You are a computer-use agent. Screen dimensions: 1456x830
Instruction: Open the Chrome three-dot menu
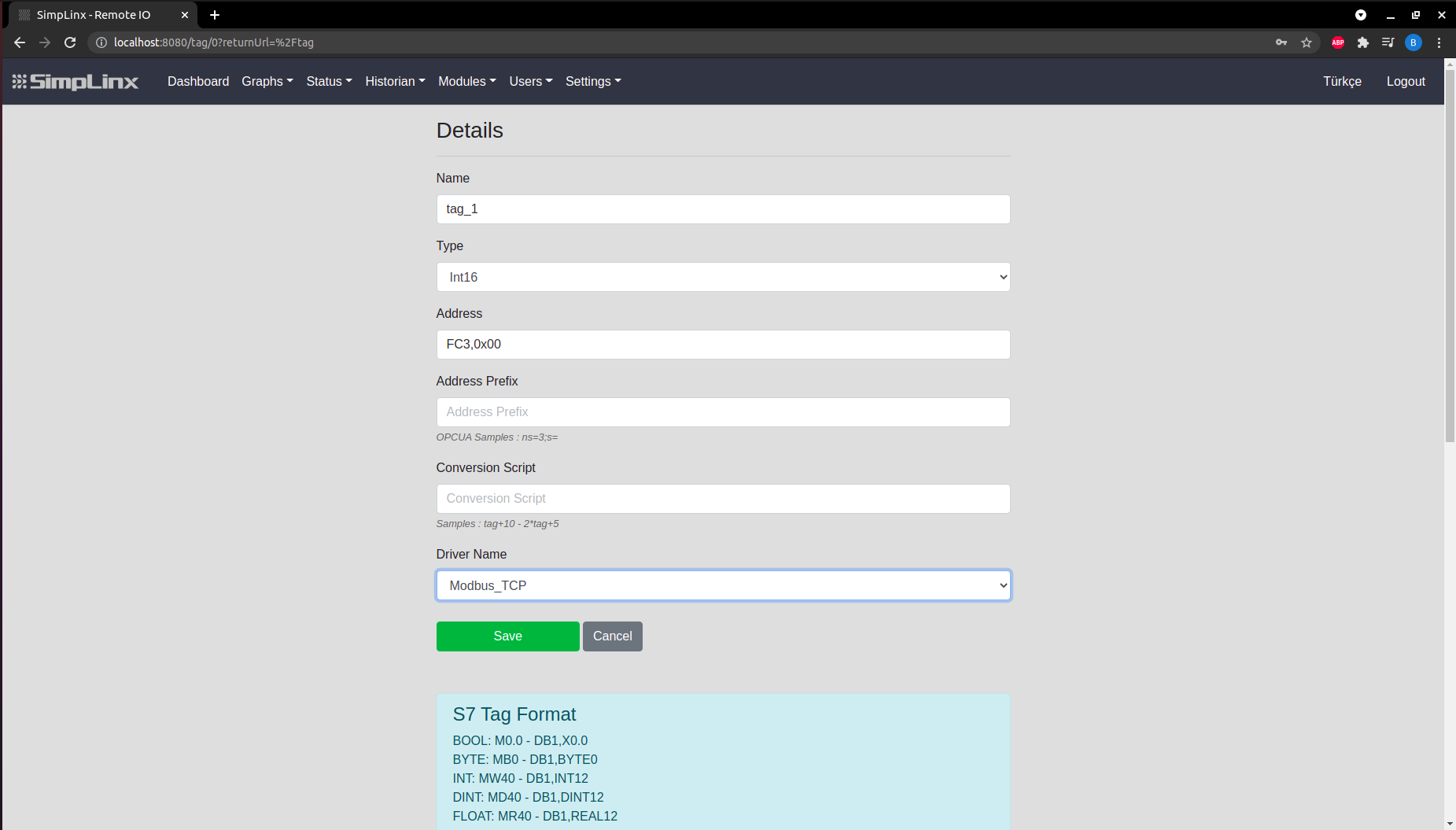pyautogui.click(x=1439, y=42)
